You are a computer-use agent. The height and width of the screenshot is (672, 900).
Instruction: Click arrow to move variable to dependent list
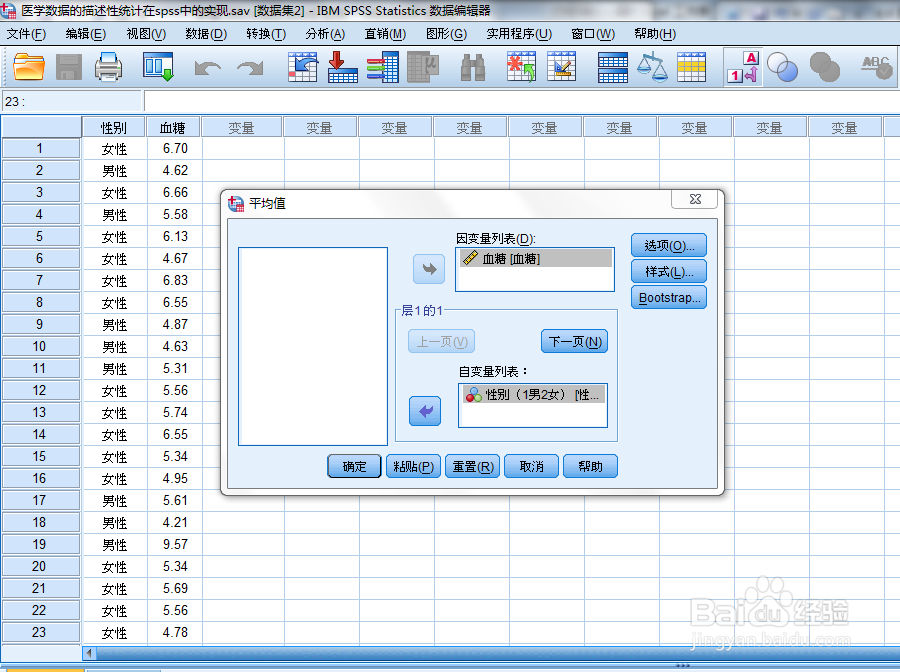pos(429,269)
